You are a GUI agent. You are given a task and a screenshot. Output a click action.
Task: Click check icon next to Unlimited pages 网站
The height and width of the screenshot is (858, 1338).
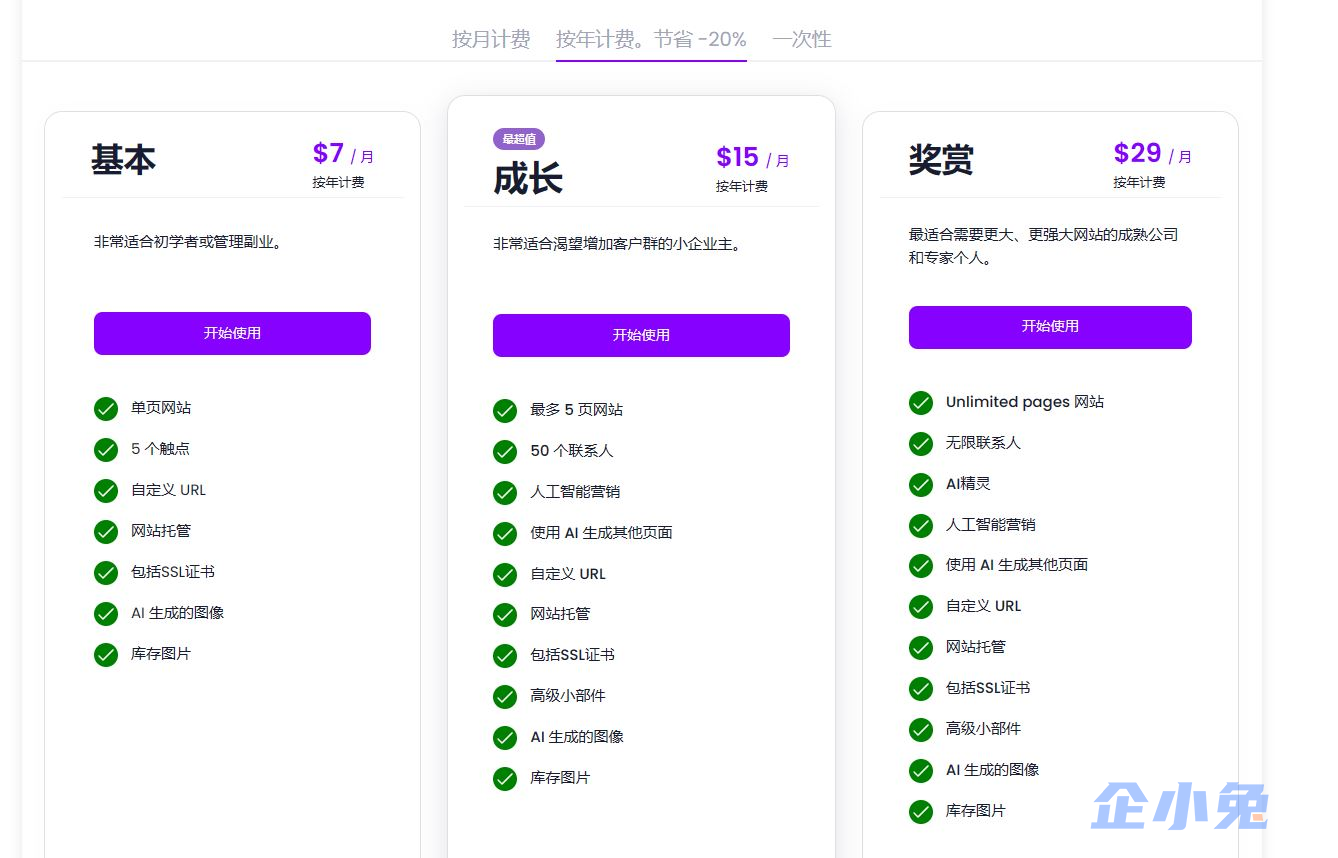tap(921, 403)
